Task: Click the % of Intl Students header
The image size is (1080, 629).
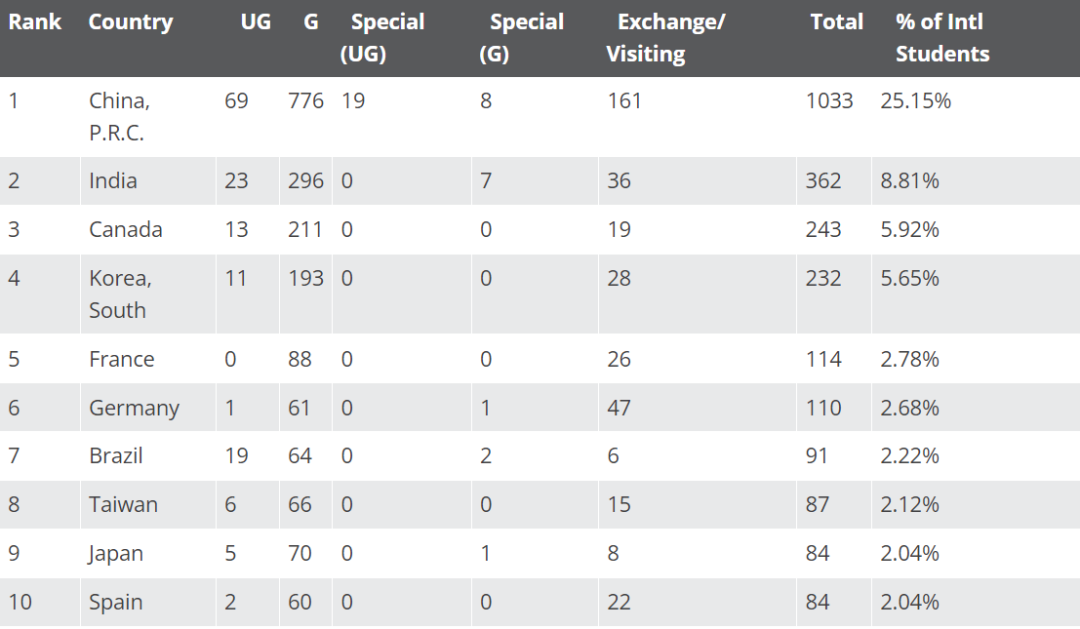Action: point(941,38)
